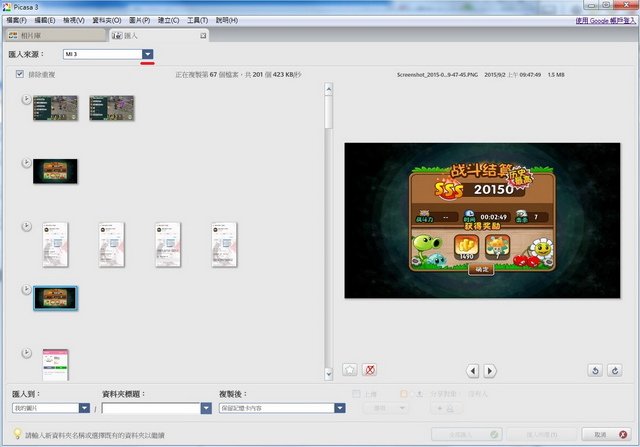Image resolution: width=640 pixels, height=447 pixels.
Task: Click the 1.5 MB file size text
Action: point(556,75)
